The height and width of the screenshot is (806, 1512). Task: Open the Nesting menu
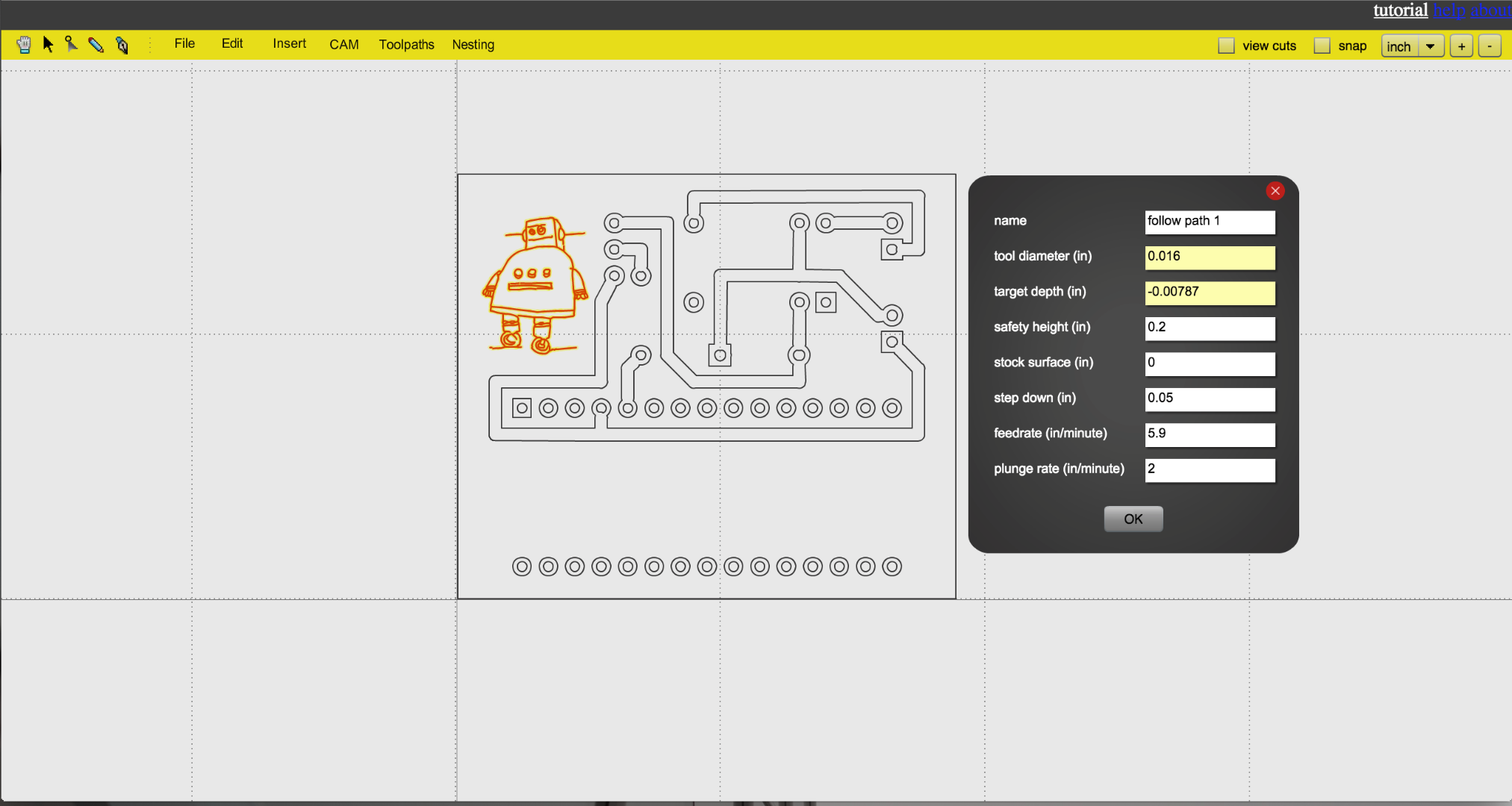click(x=473, y=45)
